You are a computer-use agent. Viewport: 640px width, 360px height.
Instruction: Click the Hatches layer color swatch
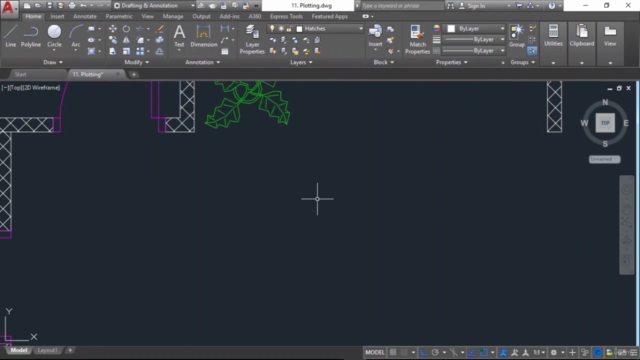(299, 29)
